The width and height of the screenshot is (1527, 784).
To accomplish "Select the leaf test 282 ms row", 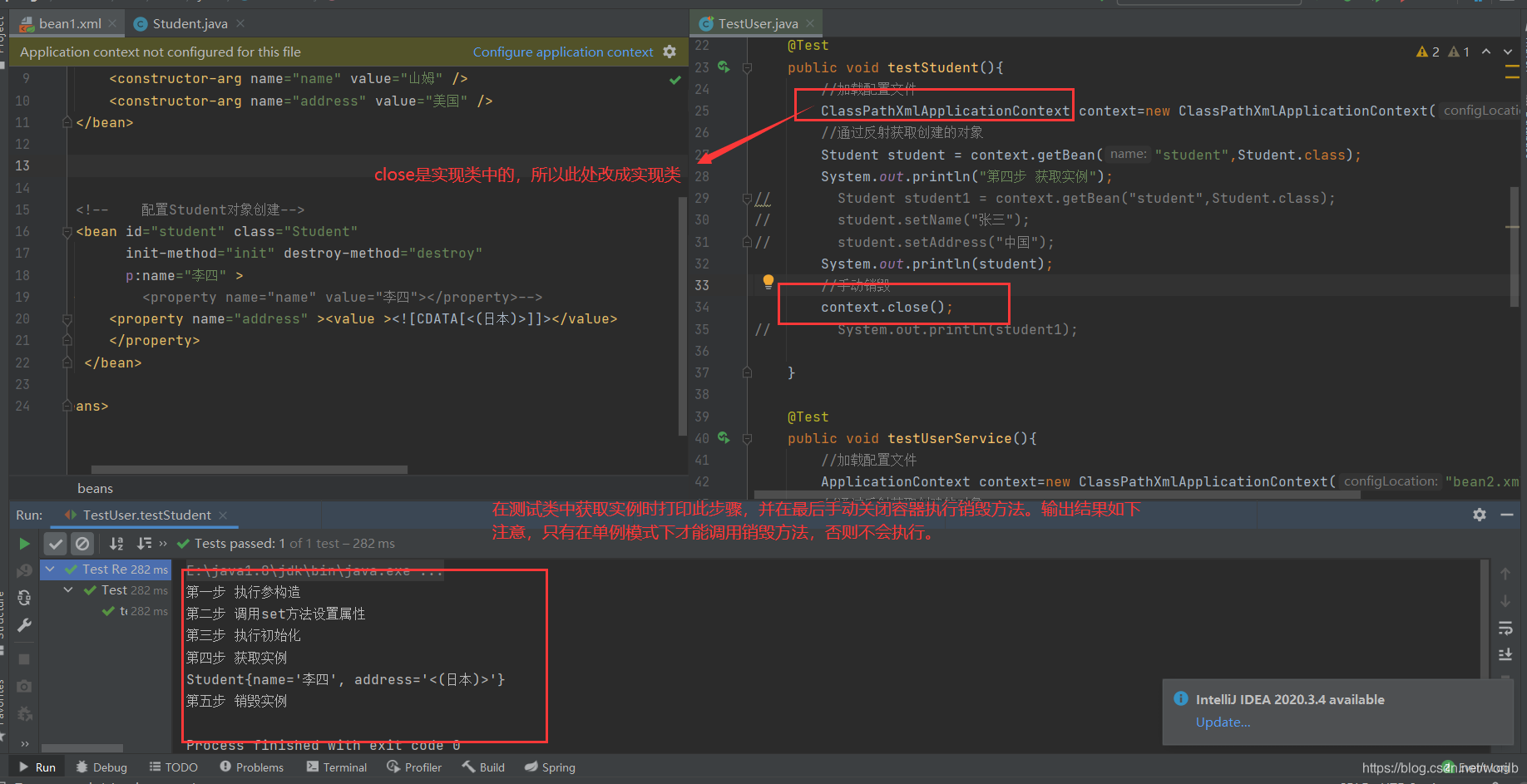I will 136,611.
